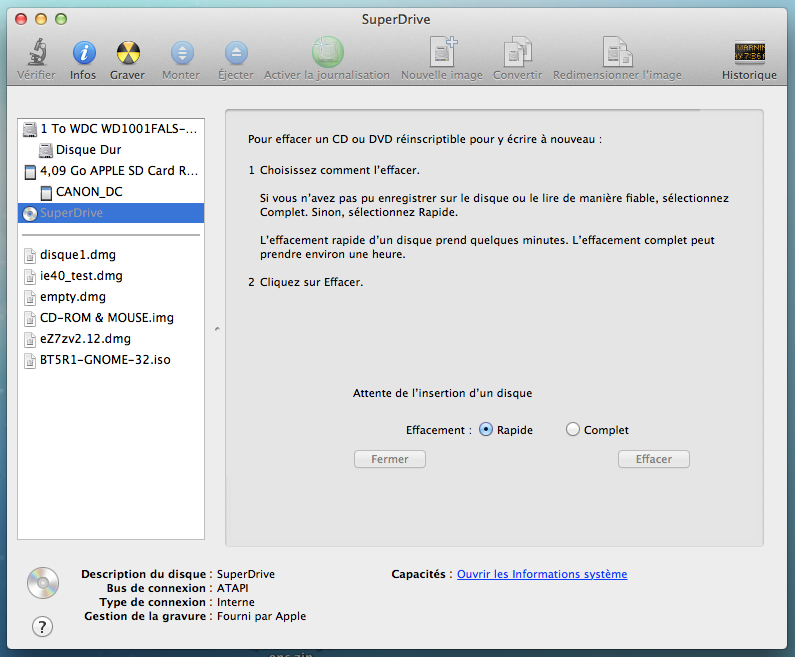Click the large CD disc icon at bottom
Screen dimensions: 795x657
point(43,583)
